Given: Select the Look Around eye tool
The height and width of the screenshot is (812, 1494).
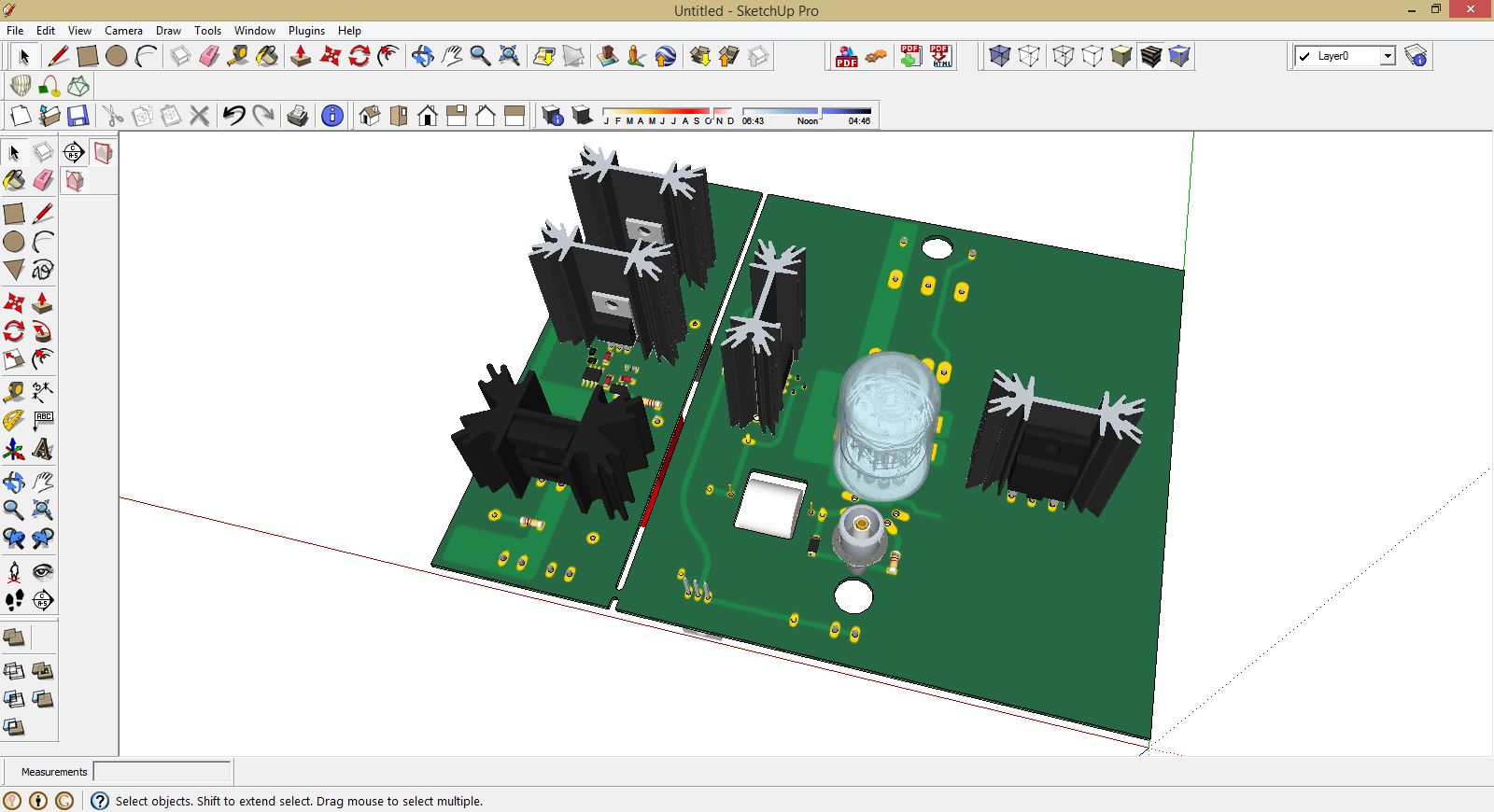Looking at the screenshot, I should point(43,571).
